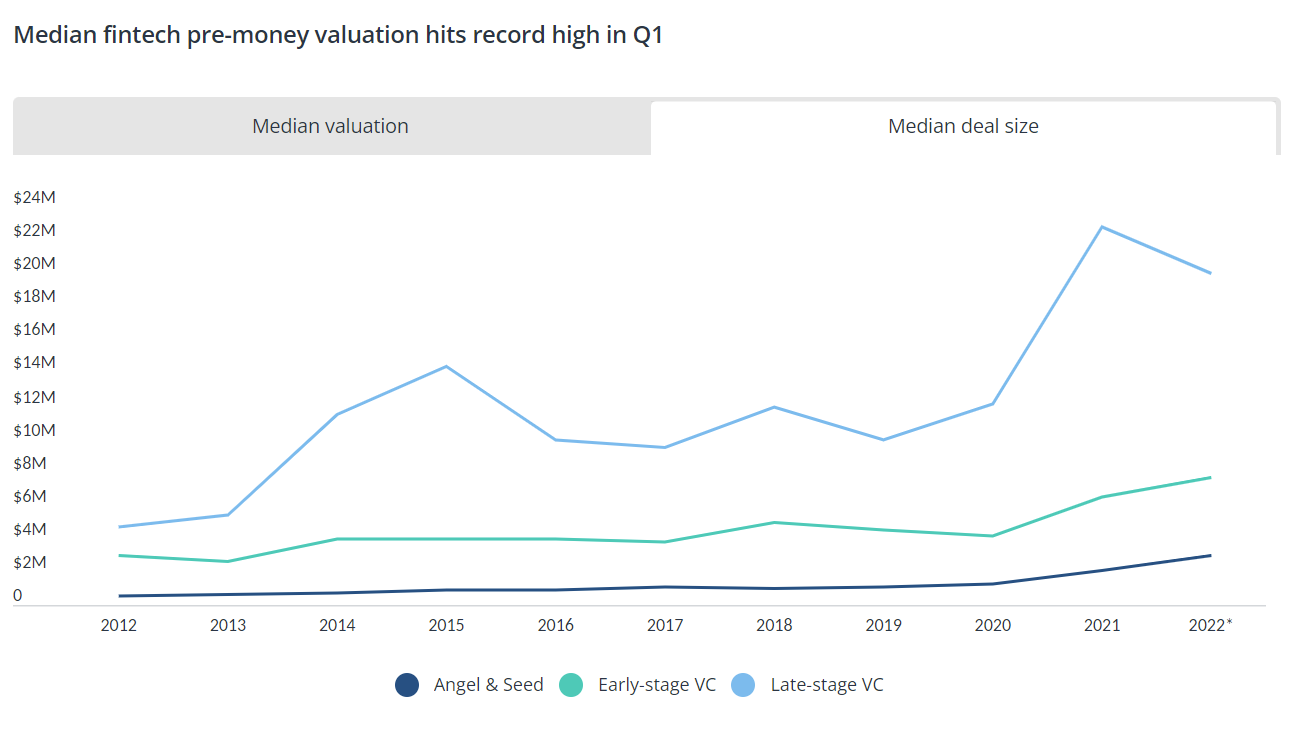The height and width of the screenshot is (742, 1294).
Task: Click the Early-stage VC point at 2018
Action: tap(774, 522)
